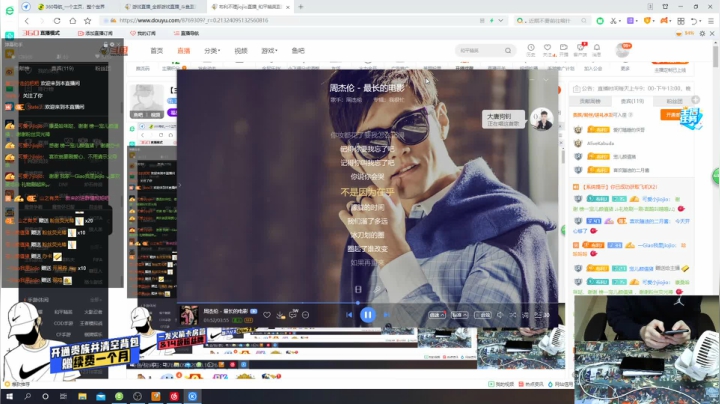Open the new tab plus button
The image size is (720, 404).
coord(301,7)
